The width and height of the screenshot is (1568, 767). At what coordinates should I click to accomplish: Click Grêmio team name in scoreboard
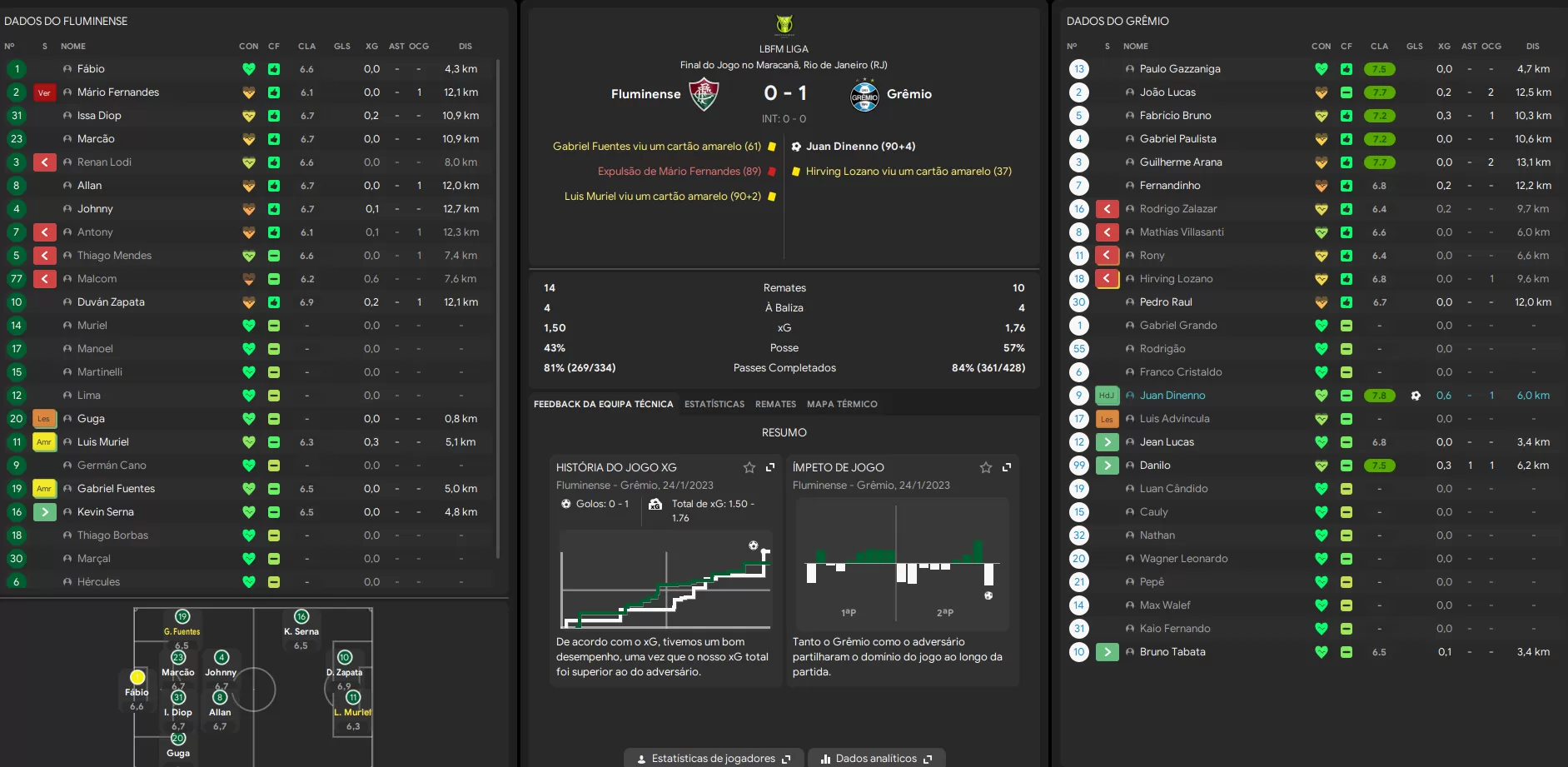point(909,94)
